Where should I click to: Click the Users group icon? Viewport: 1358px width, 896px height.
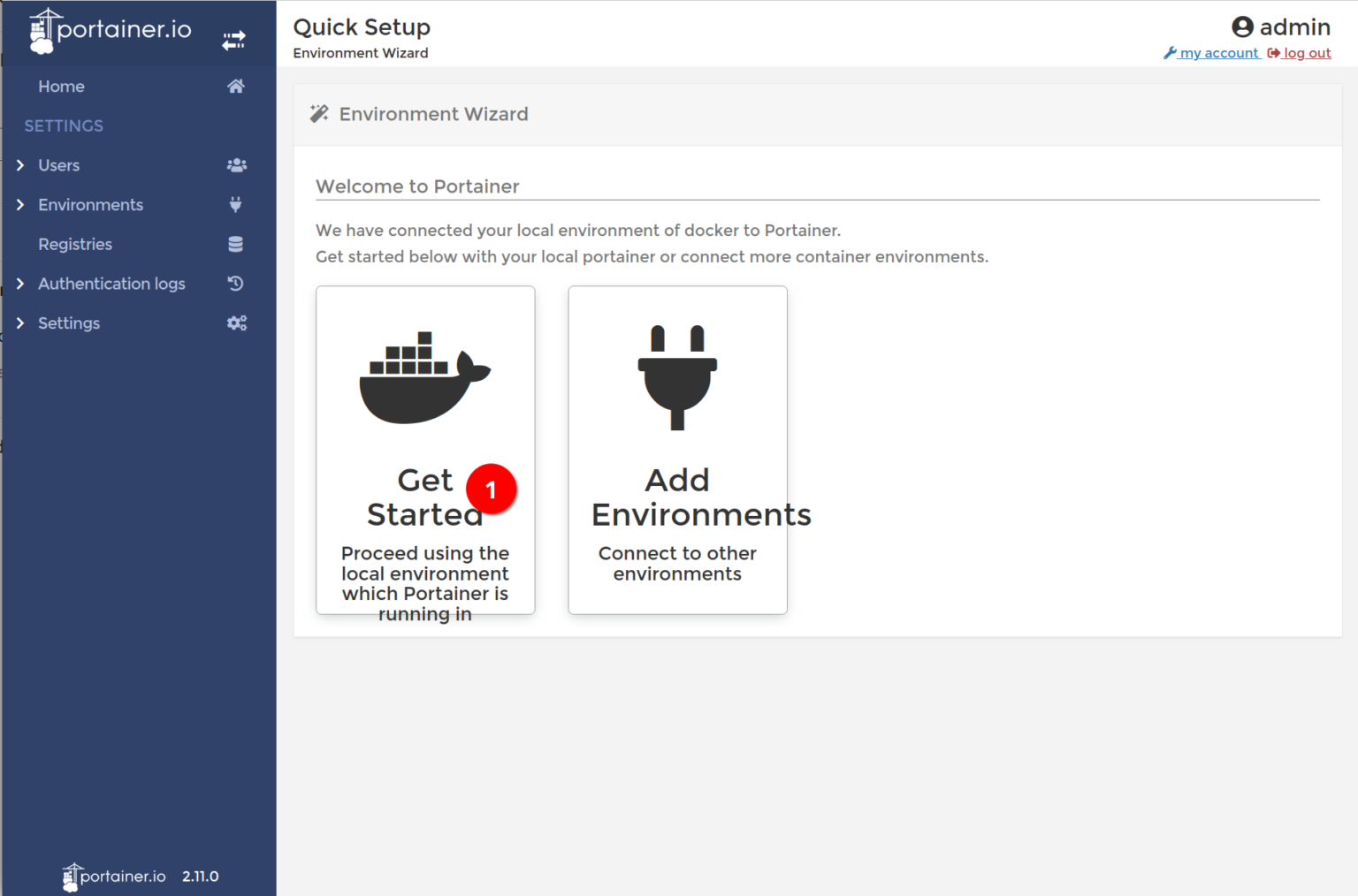pos(236,165)
